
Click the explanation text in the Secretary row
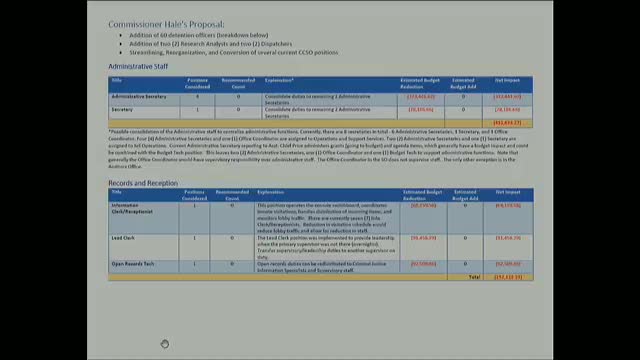[318, 113]
